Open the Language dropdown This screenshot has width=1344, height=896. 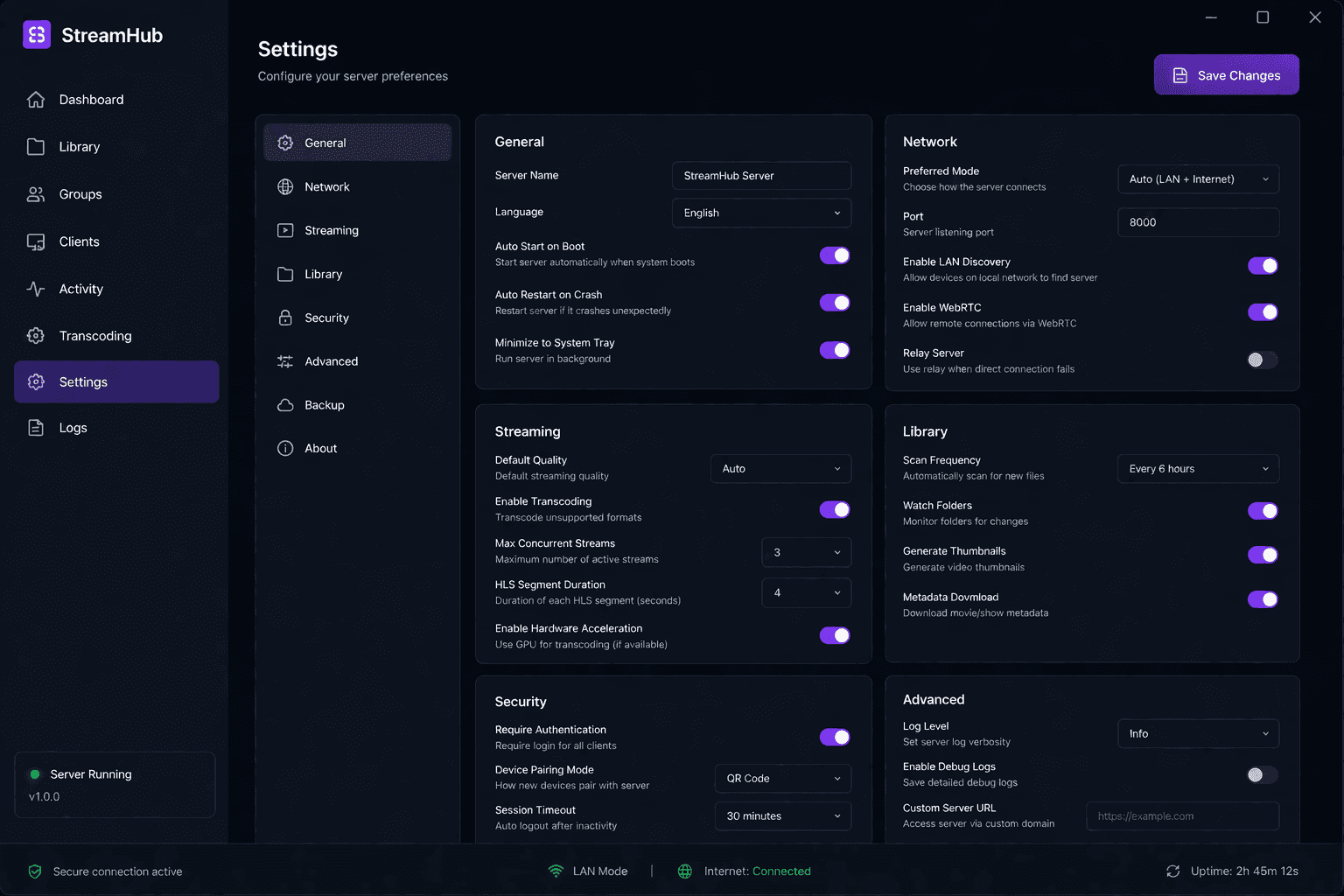[x=761, y=213]
